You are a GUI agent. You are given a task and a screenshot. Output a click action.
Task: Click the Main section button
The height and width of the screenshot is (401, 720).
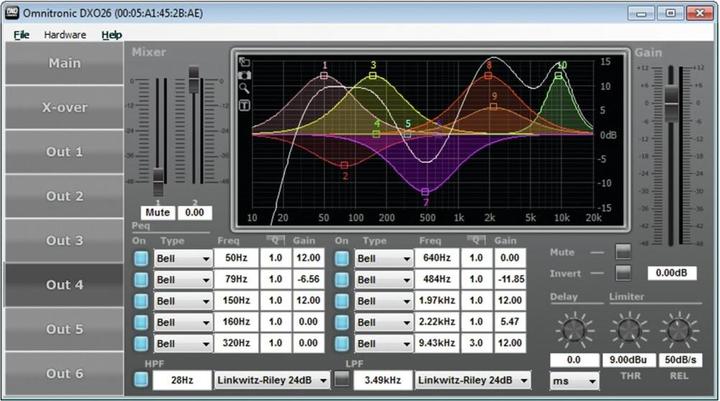64,63
